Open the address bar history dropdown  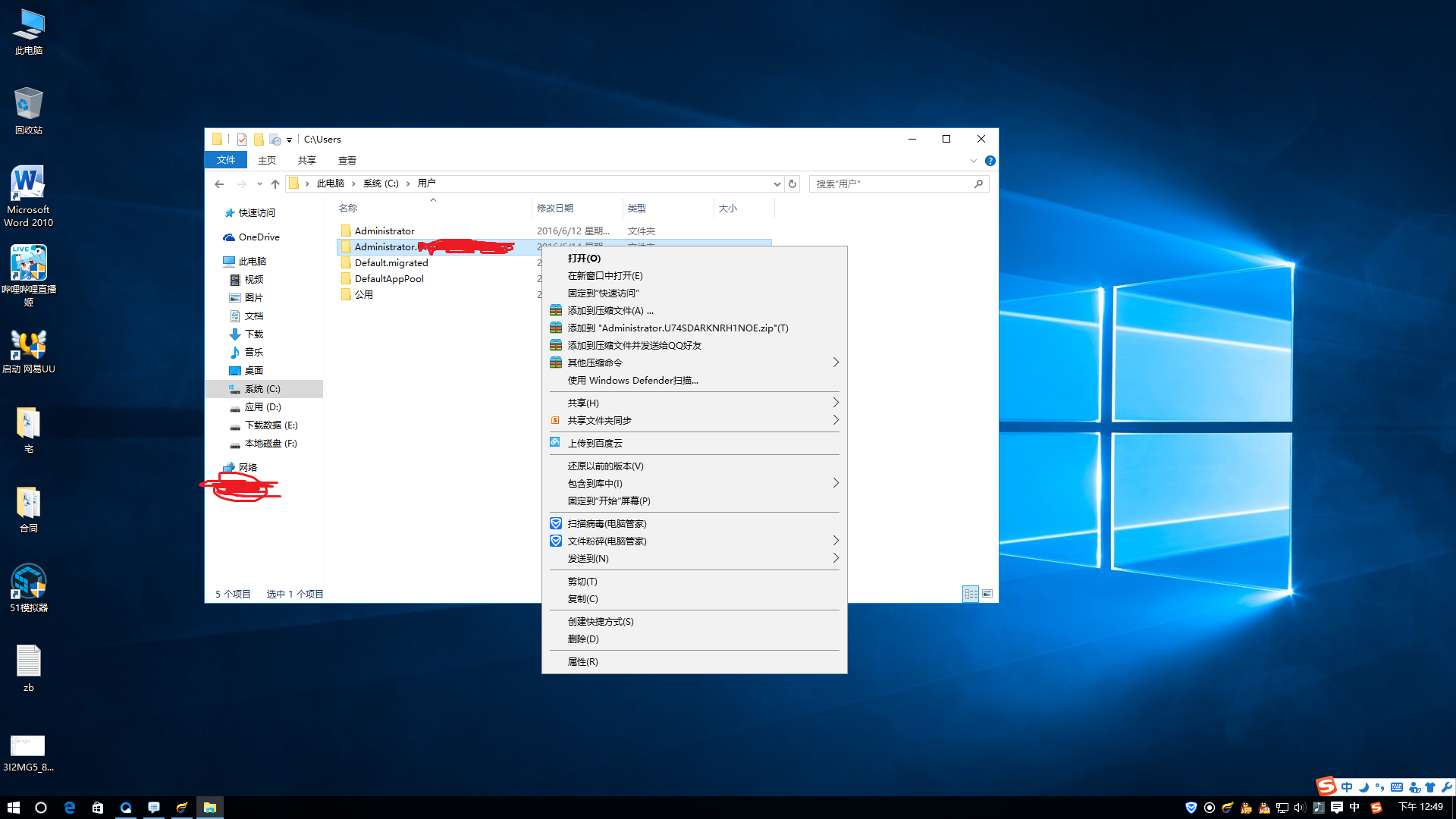point(777,184)
